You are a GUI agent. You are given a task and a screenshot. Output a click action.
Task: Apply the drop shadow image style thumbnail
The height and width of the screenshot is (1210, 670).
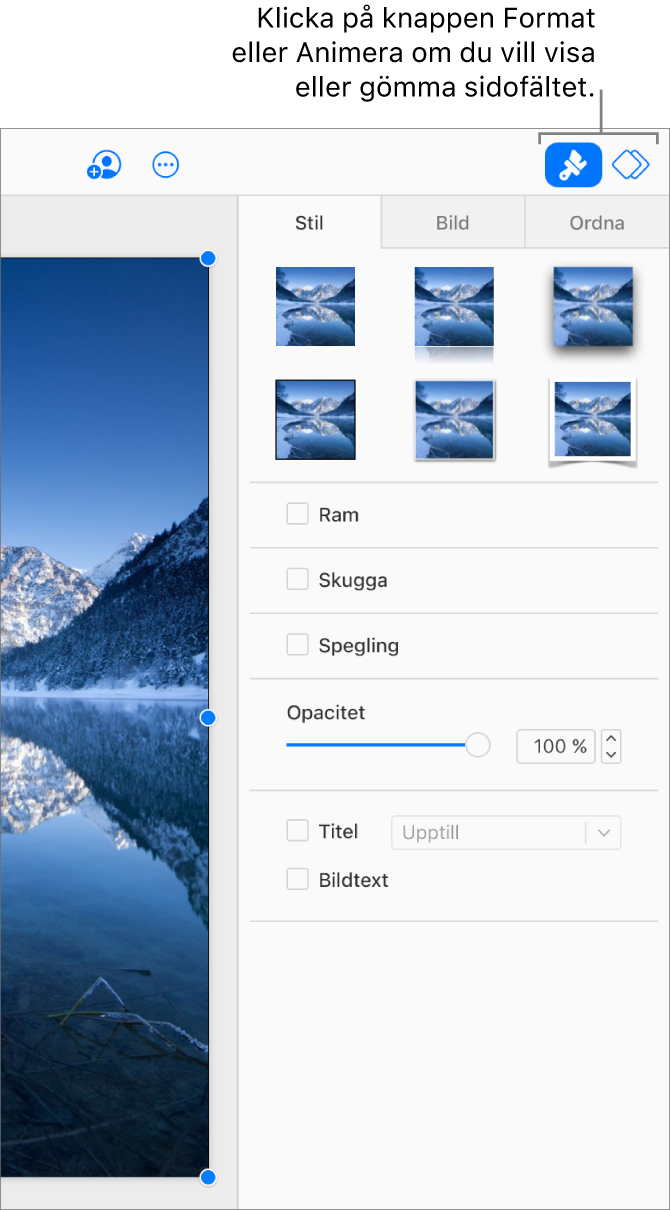click(592, 306)
